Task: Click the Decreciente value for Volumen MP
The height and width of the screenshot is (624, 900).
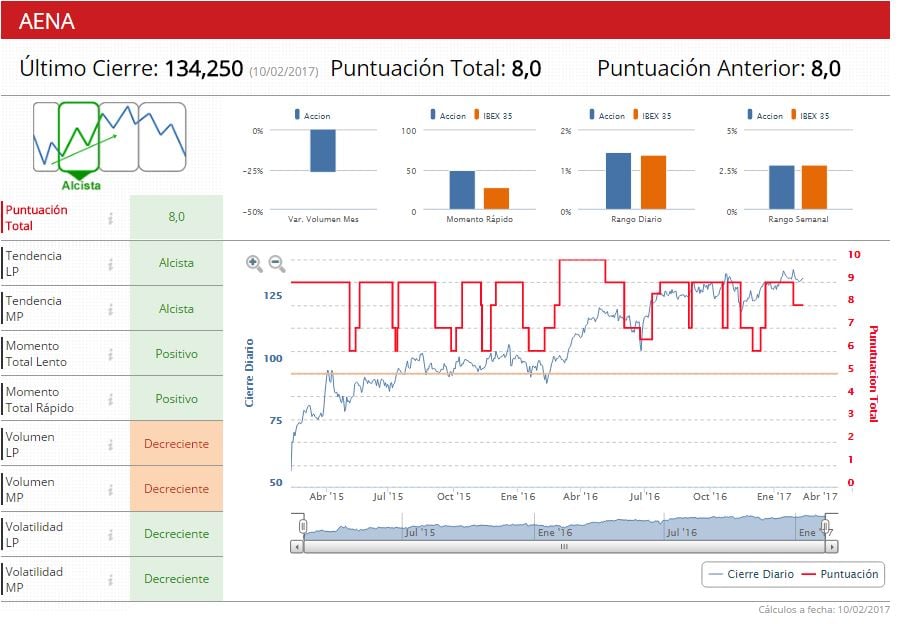Action: point(176,489)
